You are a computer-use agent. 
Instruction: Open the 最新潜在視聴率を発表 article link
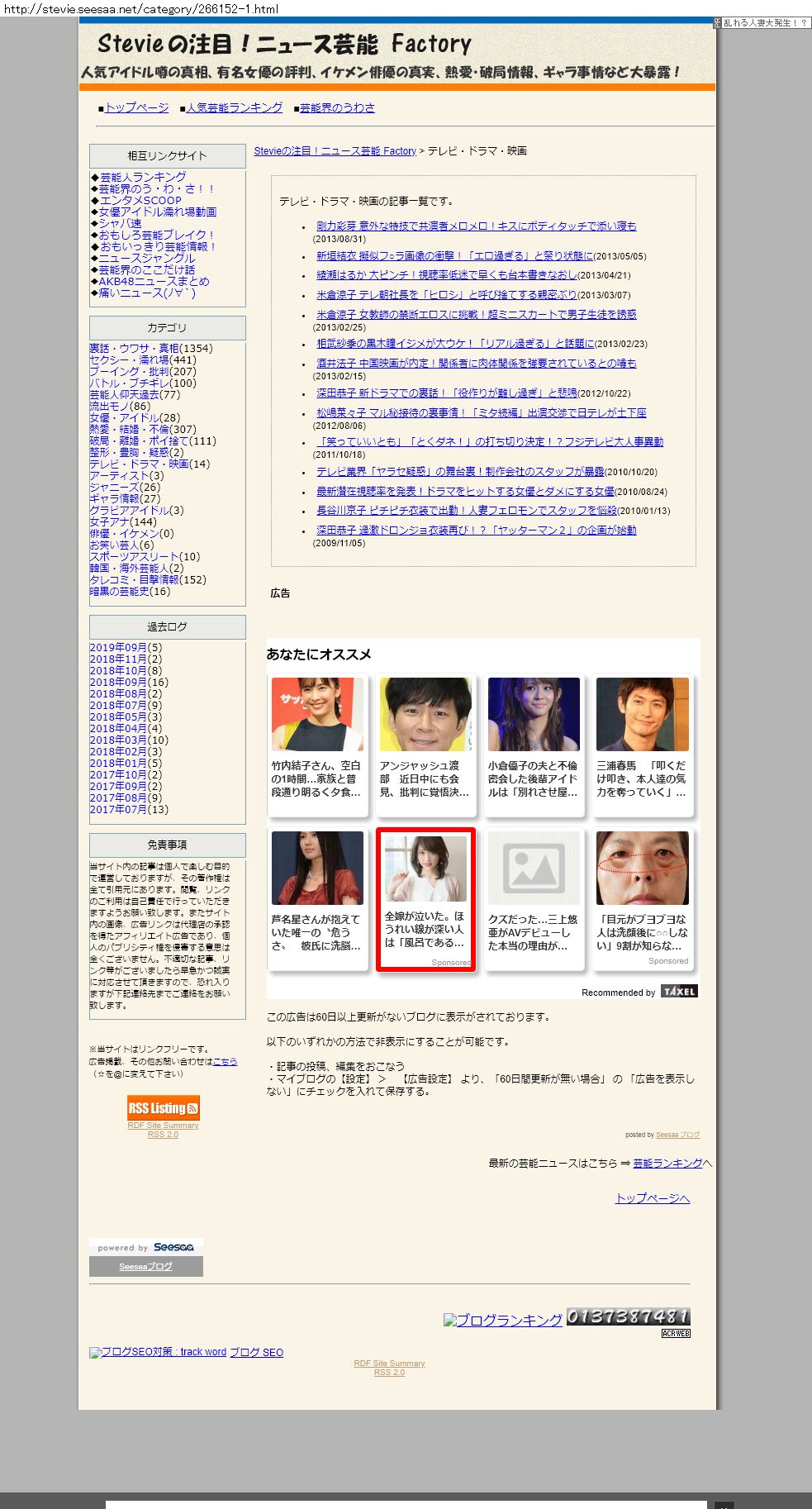pos(465,491)
